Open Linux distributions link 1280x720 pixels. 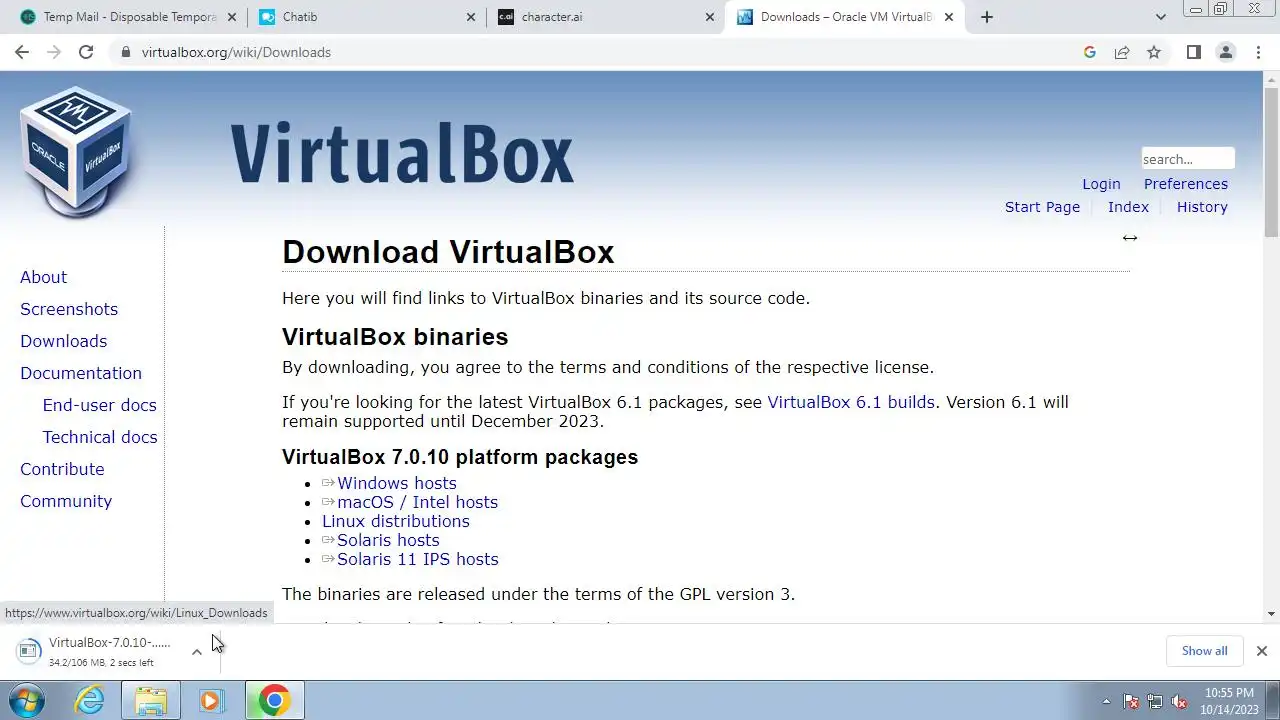395,521
